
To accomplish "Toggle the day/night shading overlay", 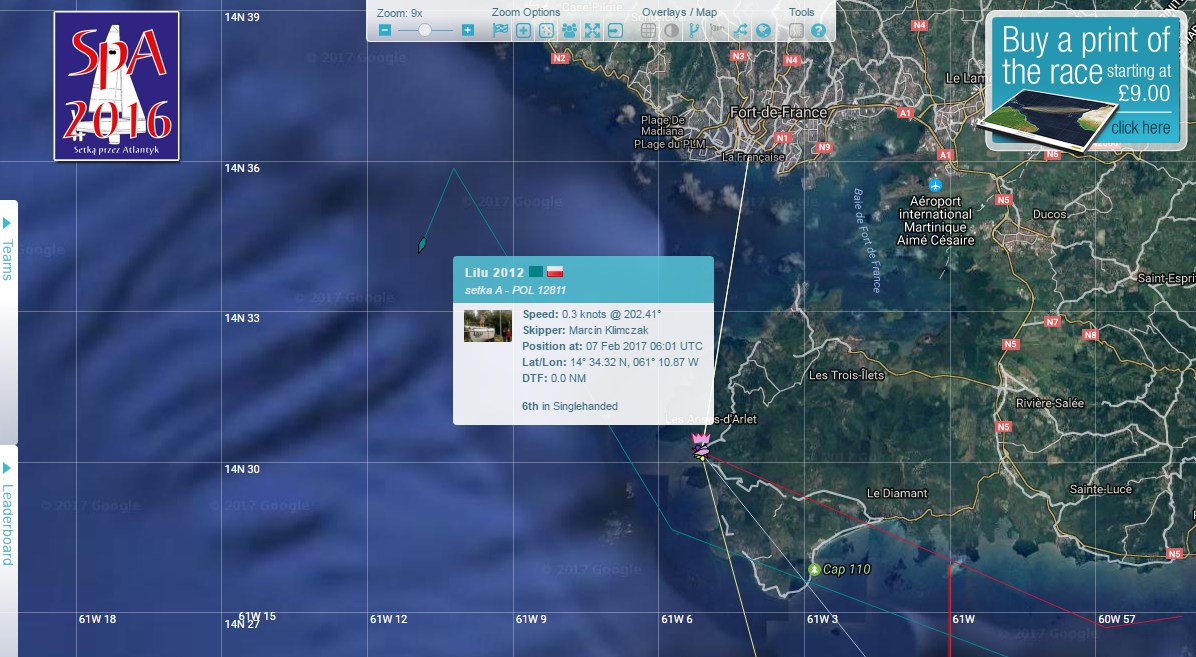I will coord(671,31).
